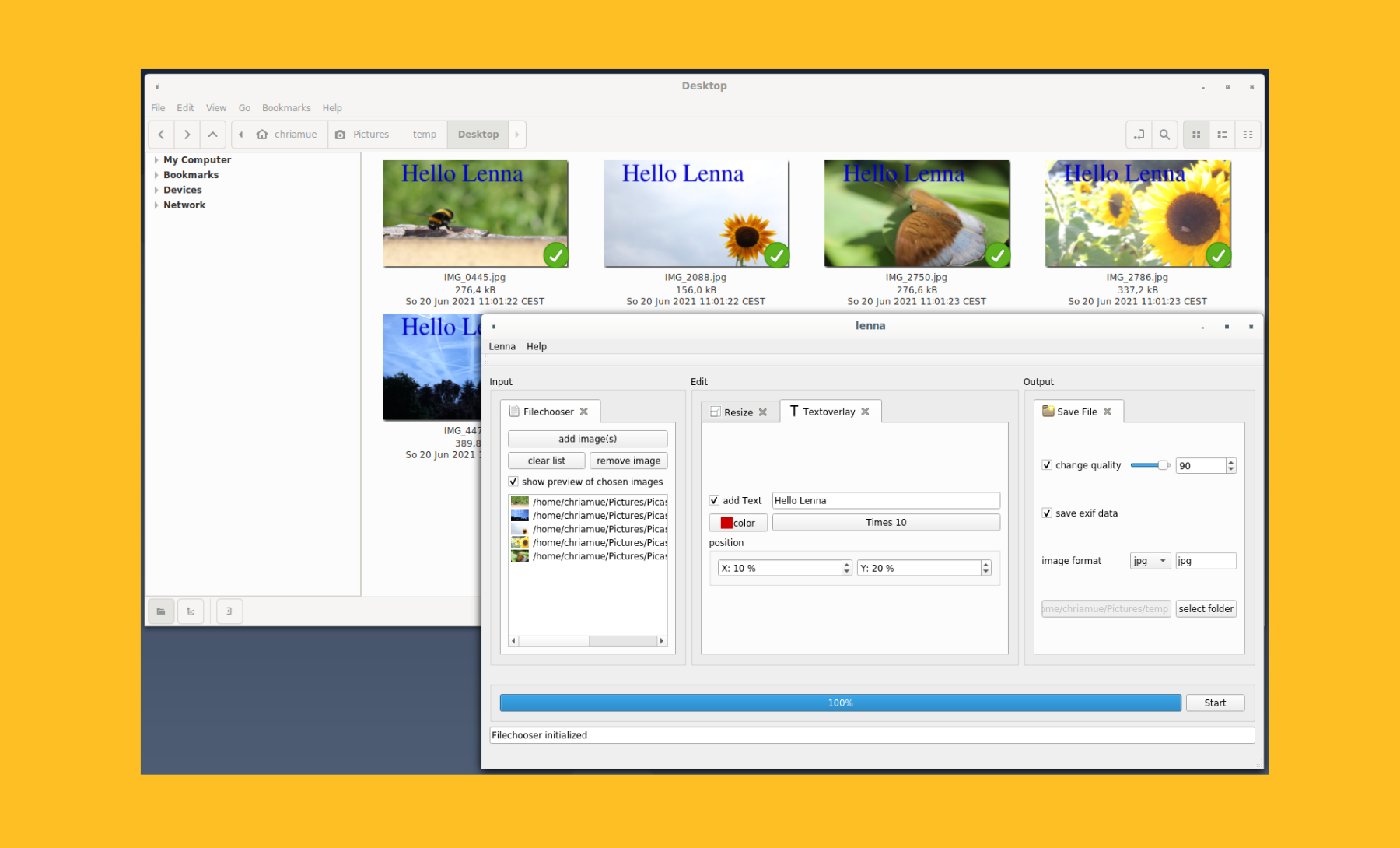Switch file manager to compact view
1400x848 pixels.
[1248, 135]
